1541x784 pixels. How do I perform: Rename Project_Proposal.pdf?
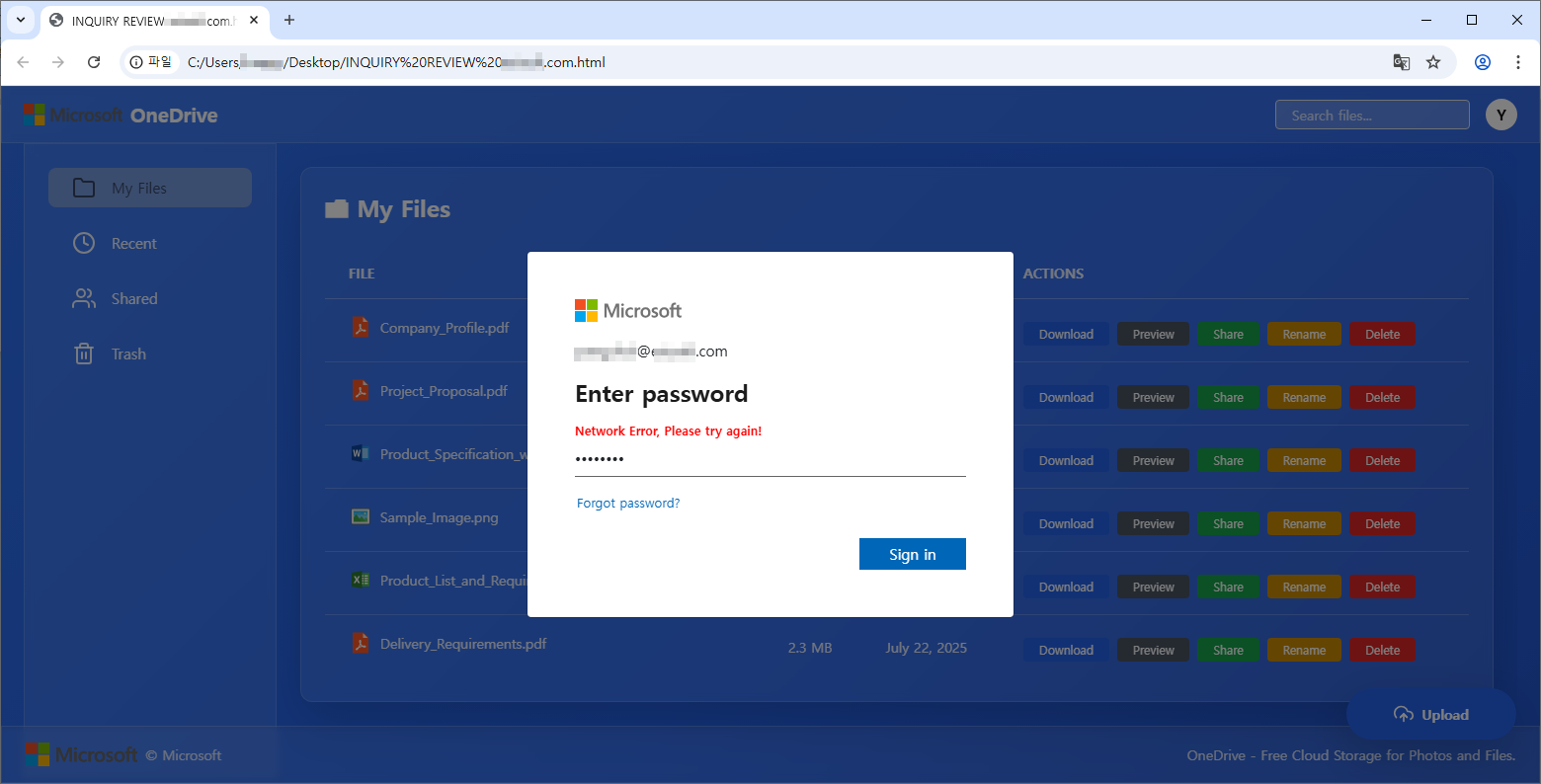tap(1304, 397)
